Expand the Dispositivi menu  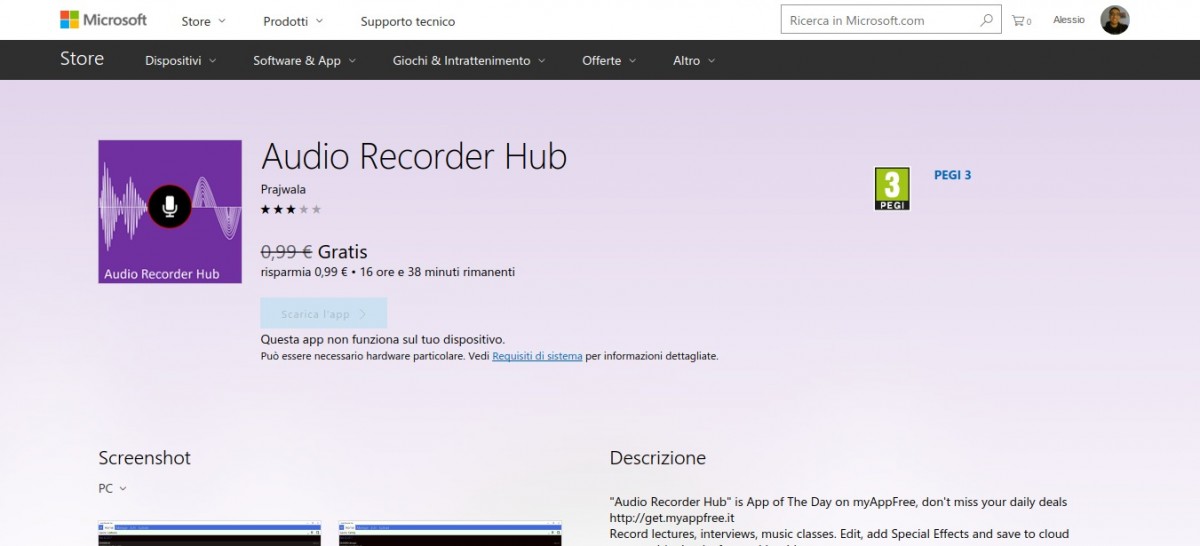click(x=180, y=61)
